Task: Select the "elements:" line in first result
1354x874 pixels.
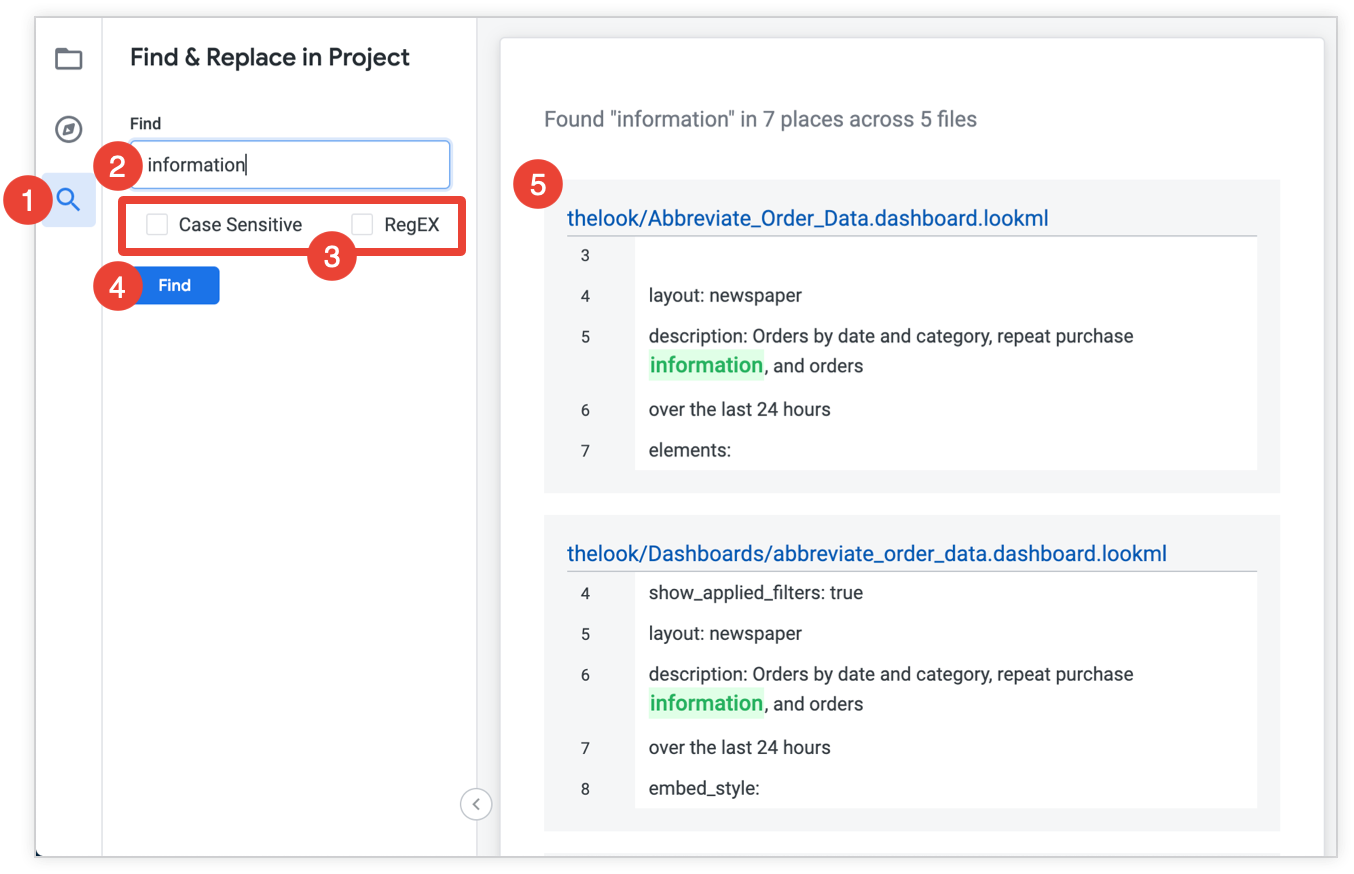Action: 689,450
